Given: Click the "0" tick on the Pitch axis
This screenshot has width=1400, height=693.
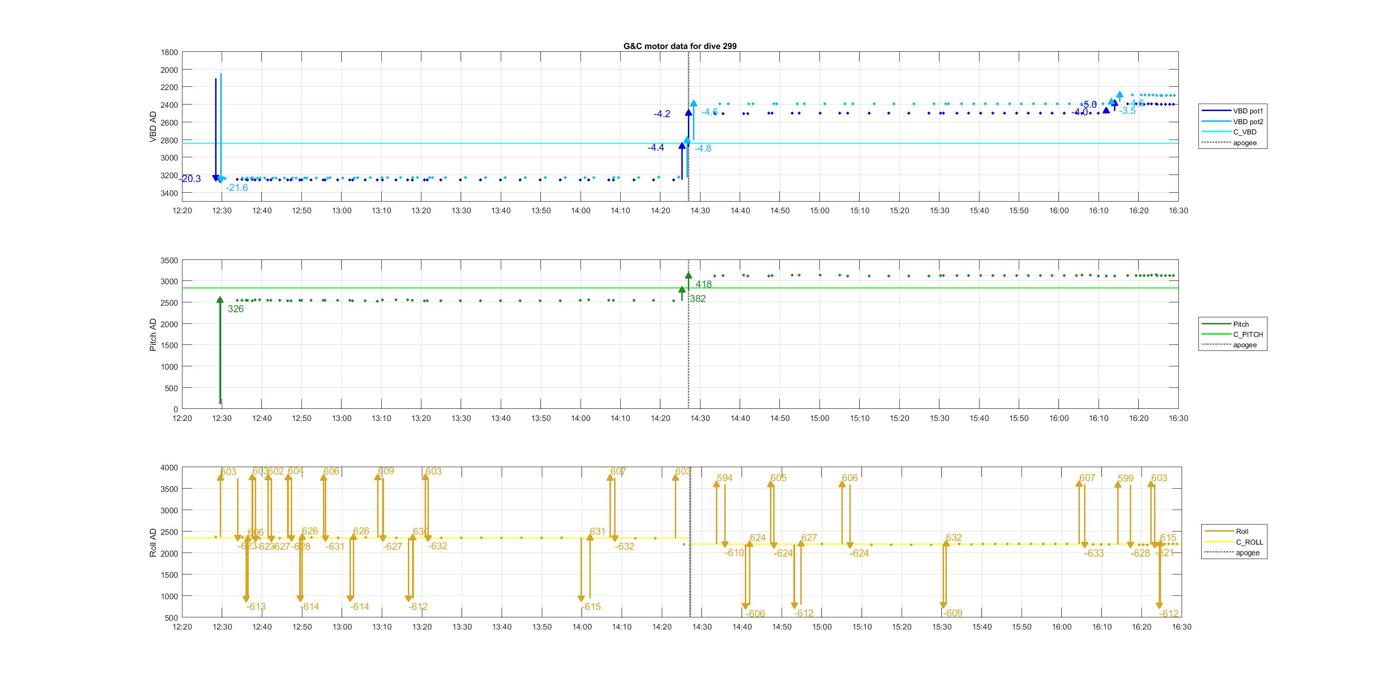Looking at the screenshot, I should click(x=177, y=410).
